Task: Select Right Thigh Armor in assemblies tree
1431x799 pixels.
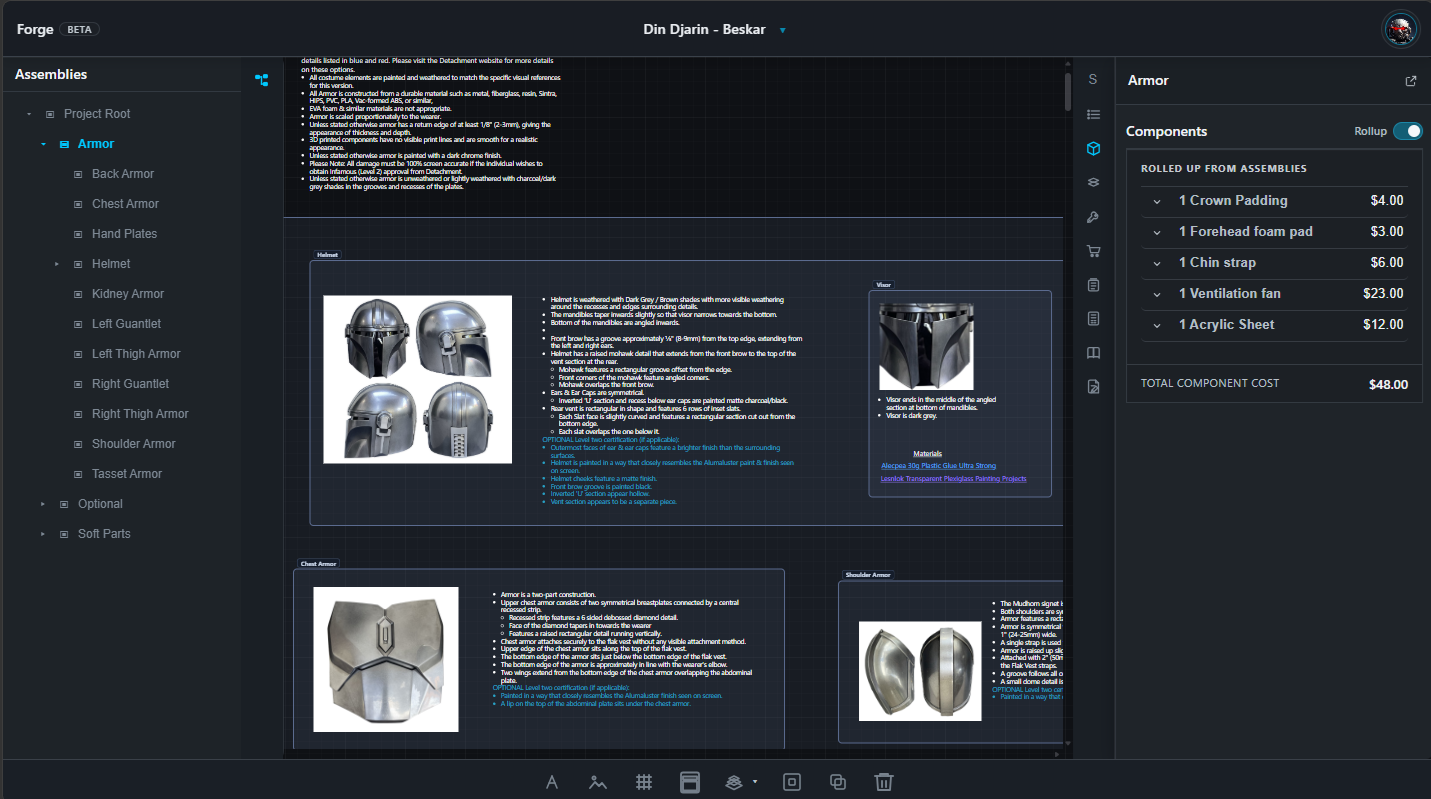Action: point(140,414)
